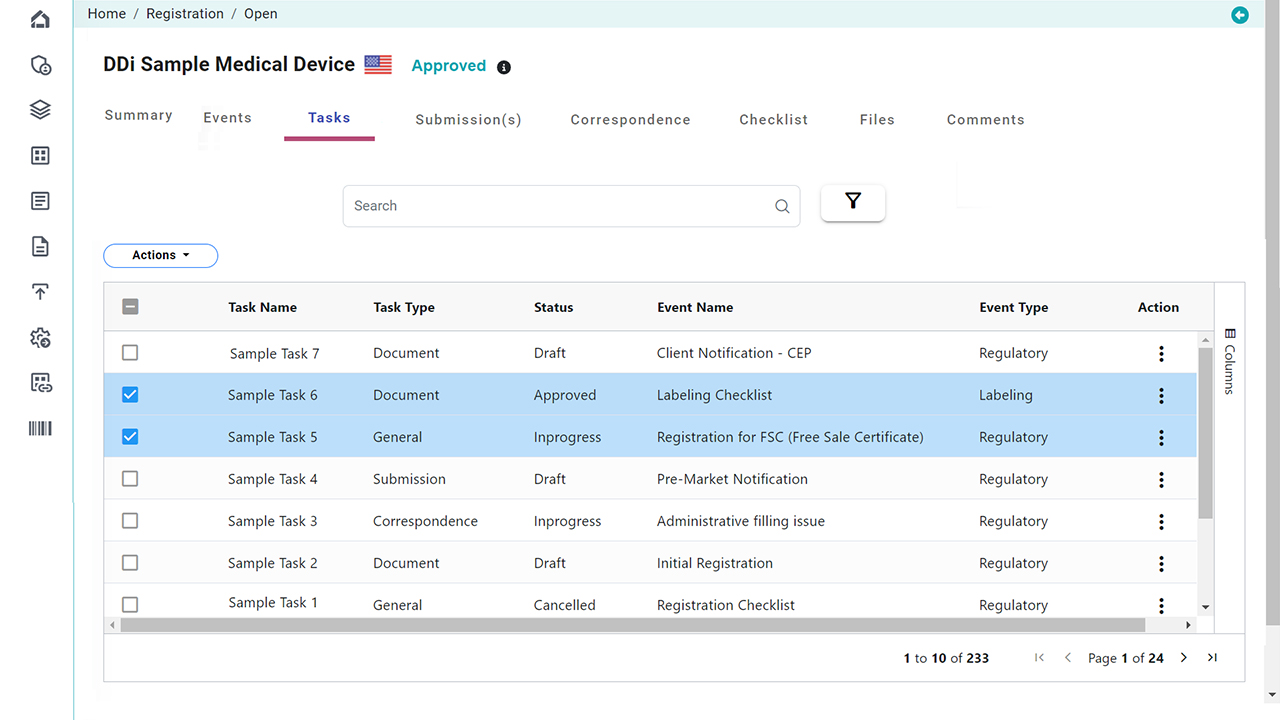
Task: Open the three-dot menu for Sample Task 4
Action: (x=1161, y=480)
